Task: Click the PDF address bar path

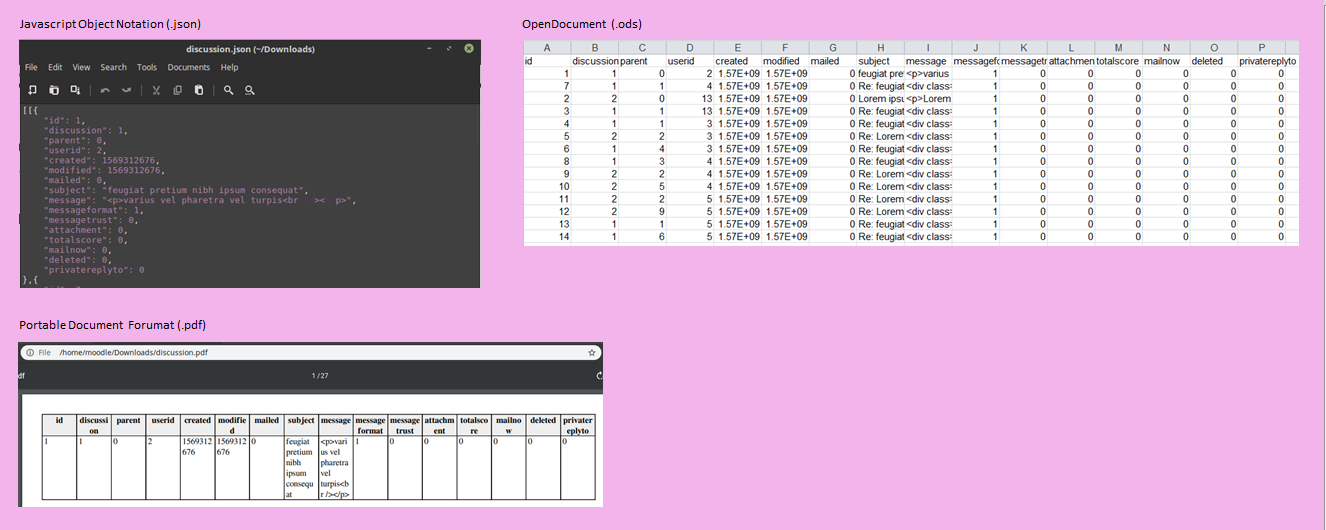Action: pyautogui.click(x=133, y=352)
